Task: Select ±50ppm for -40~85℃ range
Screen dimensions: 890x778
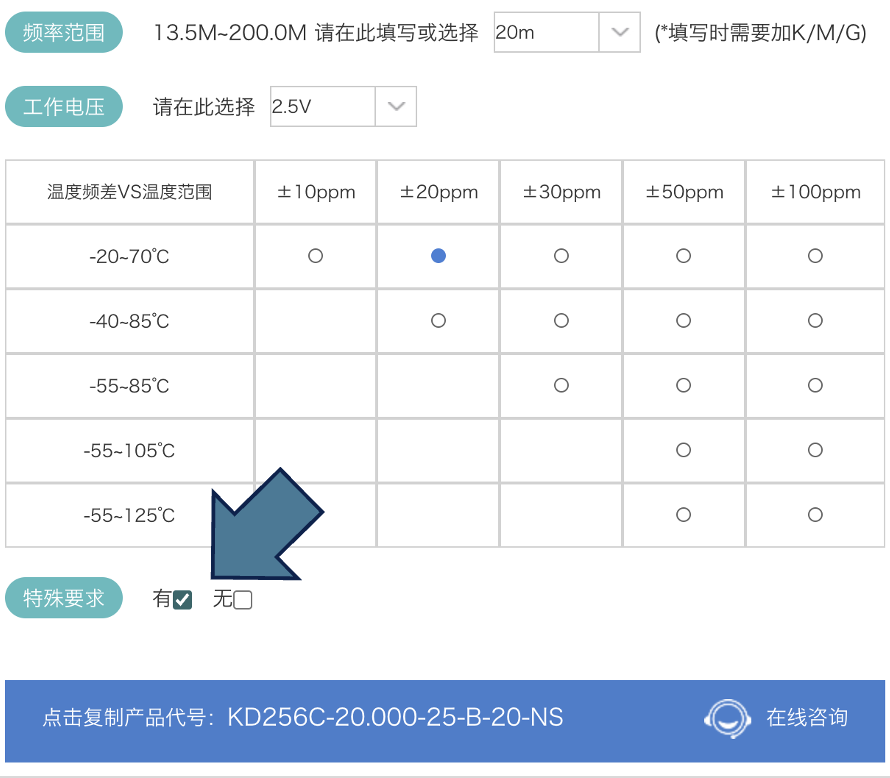Action: click(x=684, y=321)
